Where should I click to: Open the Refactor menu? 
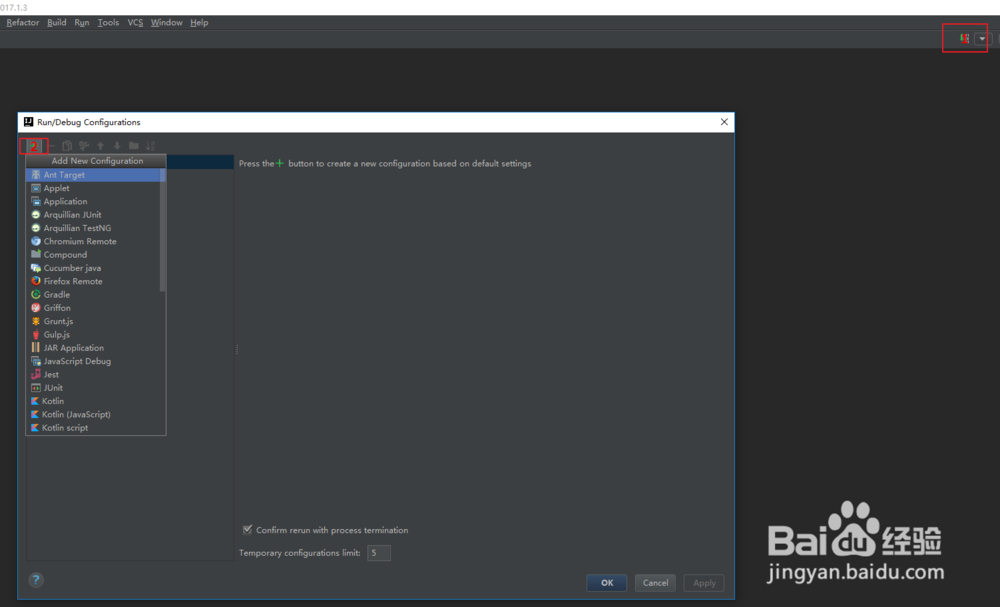pos(23,22)
